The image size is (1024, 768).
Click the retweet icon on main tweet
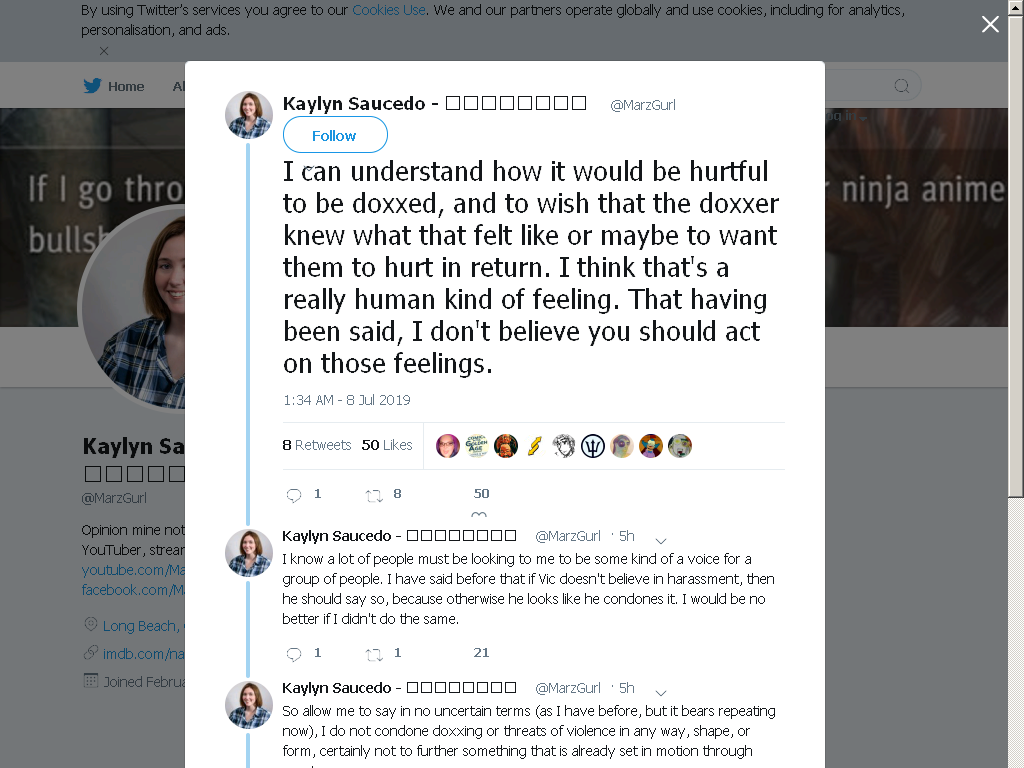click(x=374, y=496)
